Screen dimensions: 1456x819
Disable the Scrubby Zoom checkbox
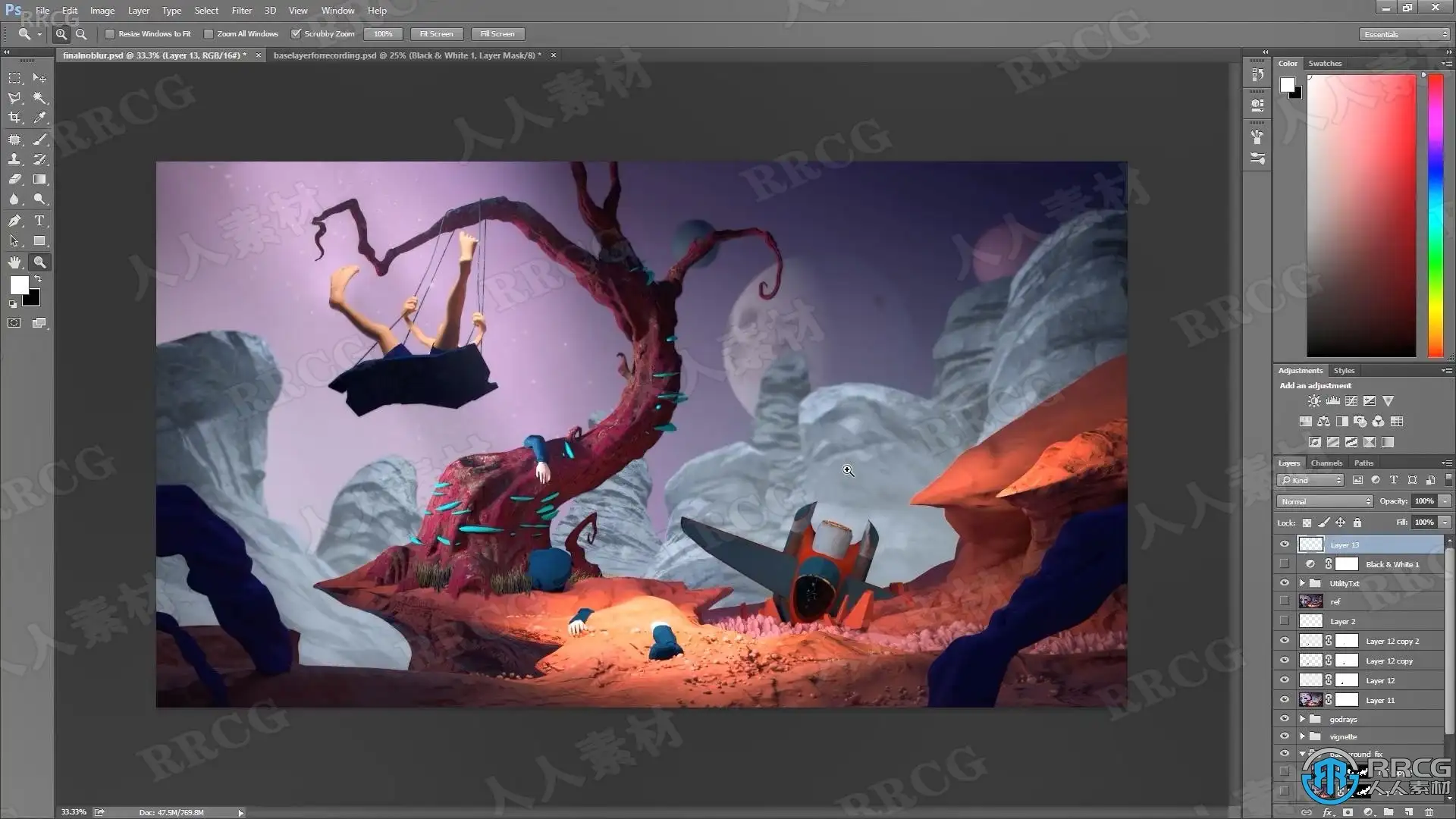(297, 34)
